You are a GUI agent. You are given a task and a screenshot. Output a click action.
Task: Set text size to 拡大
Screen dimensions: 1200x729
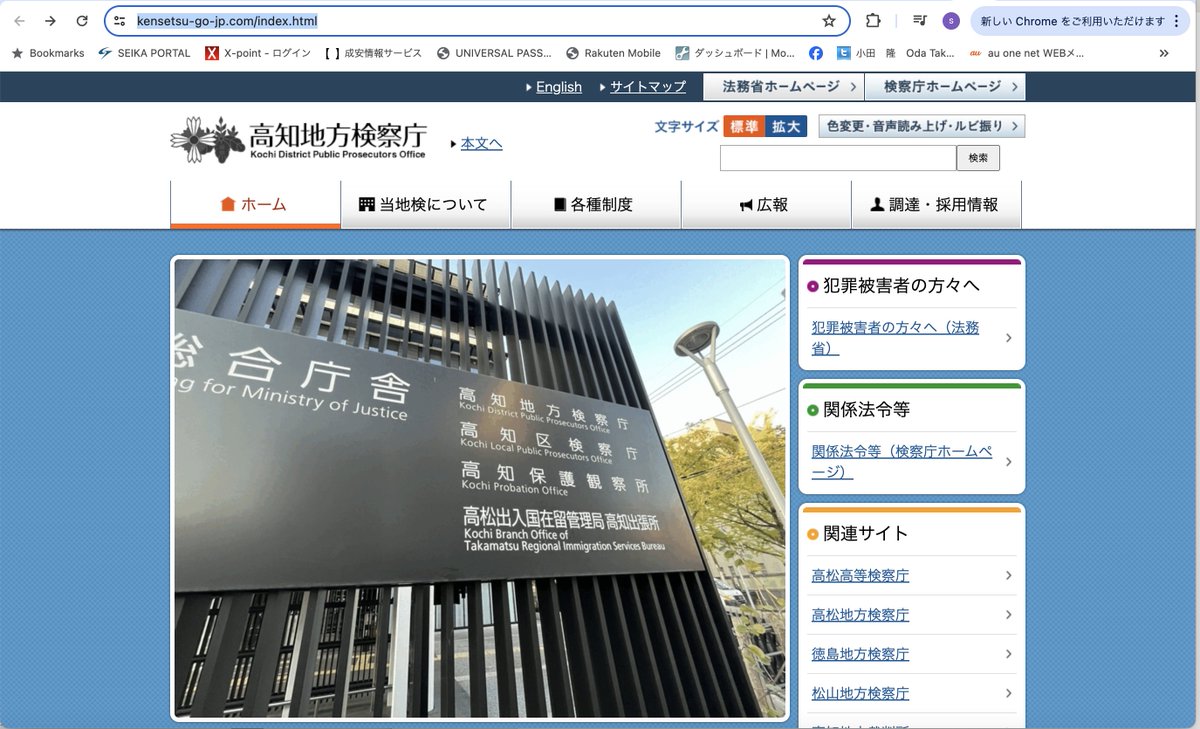[x=786, y=126]
